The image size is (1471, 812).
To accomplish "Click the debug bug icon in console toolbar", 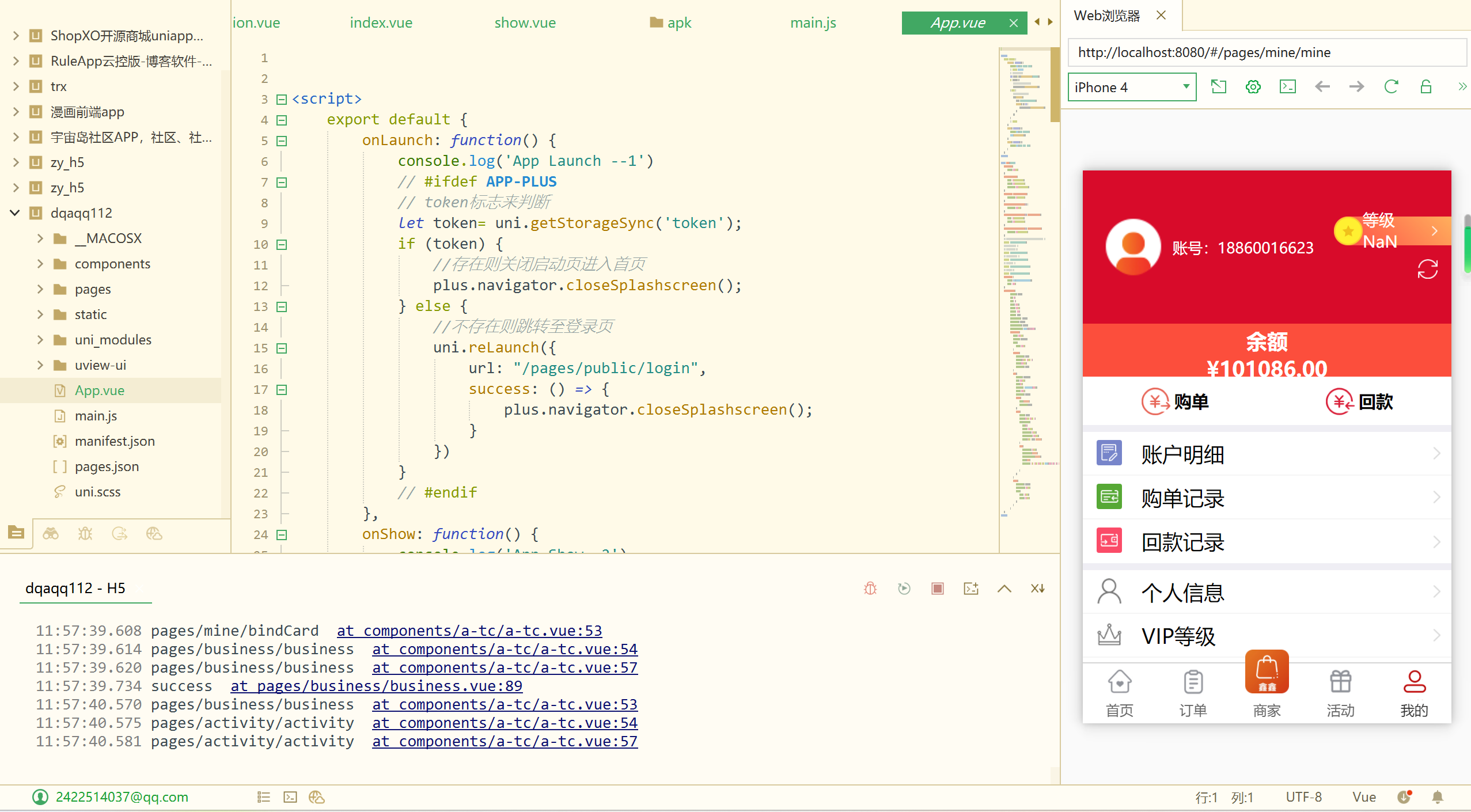I will pyautogui.click(x=870, y=588).
